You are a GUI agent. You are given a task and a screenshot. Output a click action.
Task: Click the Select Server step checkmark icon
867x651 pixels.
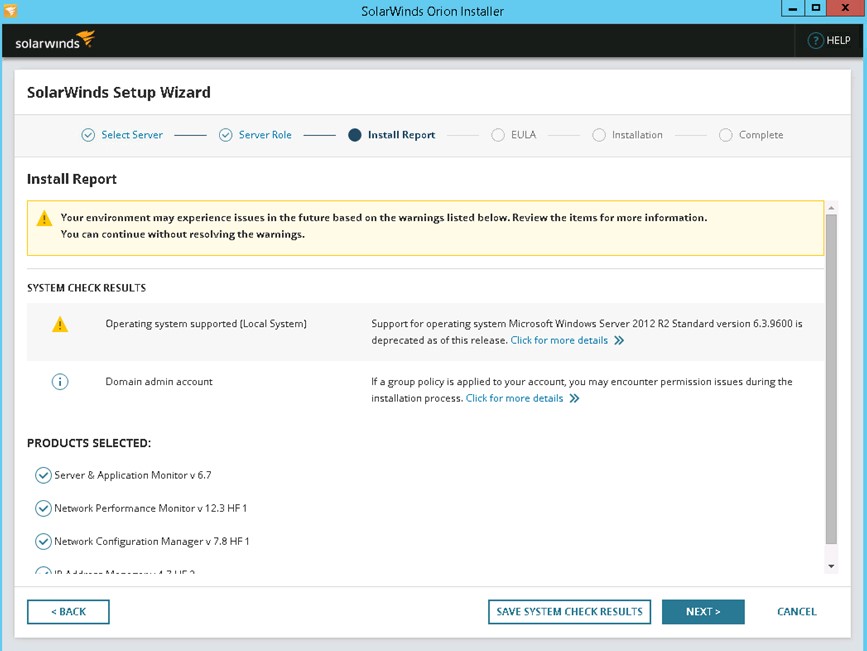point(88,135)
